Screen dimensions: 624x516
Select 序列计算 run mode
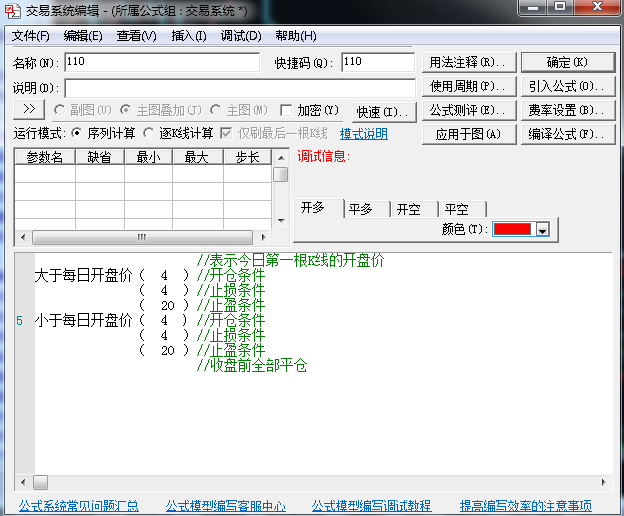76,133
